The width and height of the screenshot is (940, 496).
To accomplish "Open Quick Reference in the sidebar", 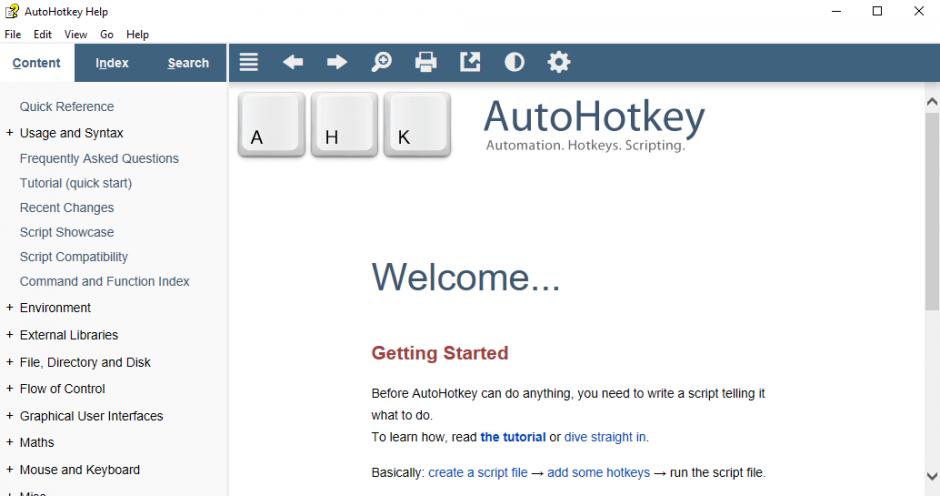I will 67,107.
